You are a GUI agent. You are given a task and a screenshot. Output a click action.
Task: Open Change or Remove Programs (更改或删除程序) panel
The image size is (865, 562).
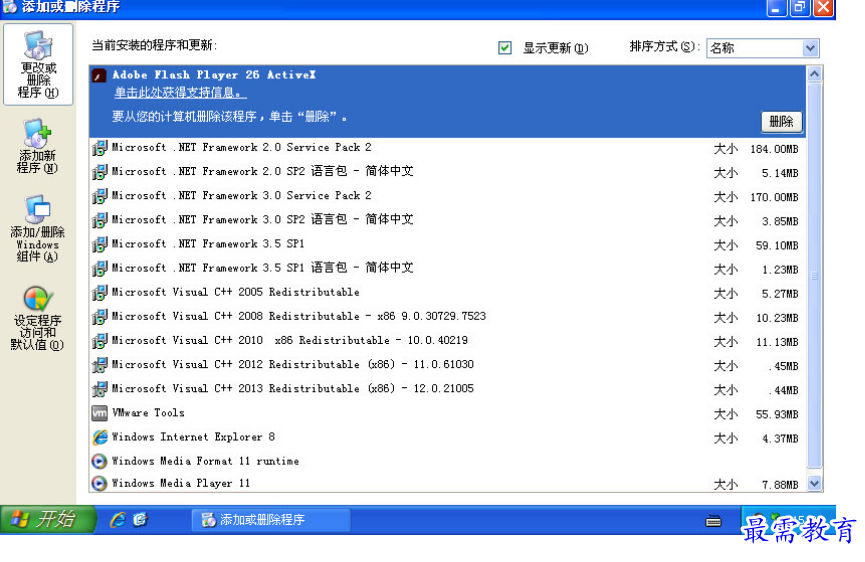pos(38,65)
